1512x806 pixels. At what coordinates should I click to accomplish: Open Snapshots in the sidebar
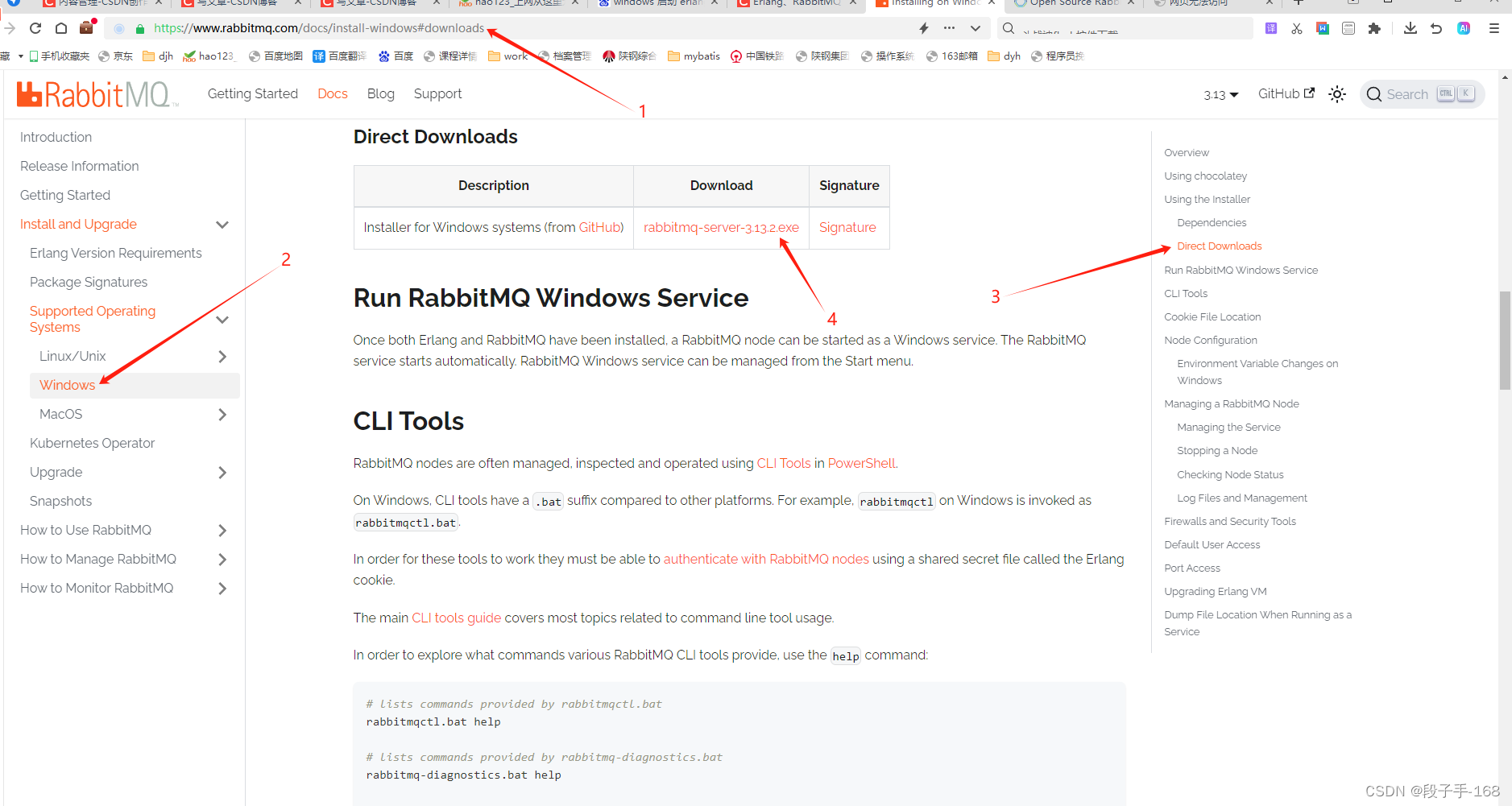60,501
